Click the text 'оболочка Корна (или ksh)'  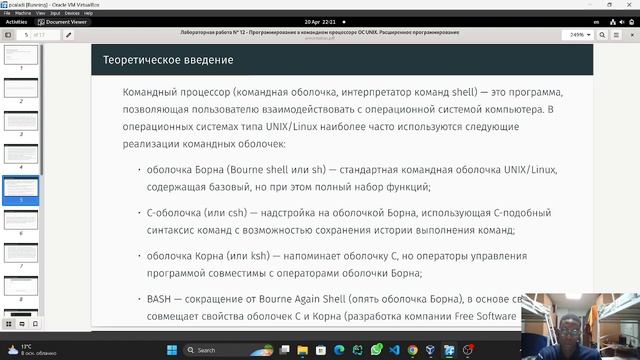point(209,256)
